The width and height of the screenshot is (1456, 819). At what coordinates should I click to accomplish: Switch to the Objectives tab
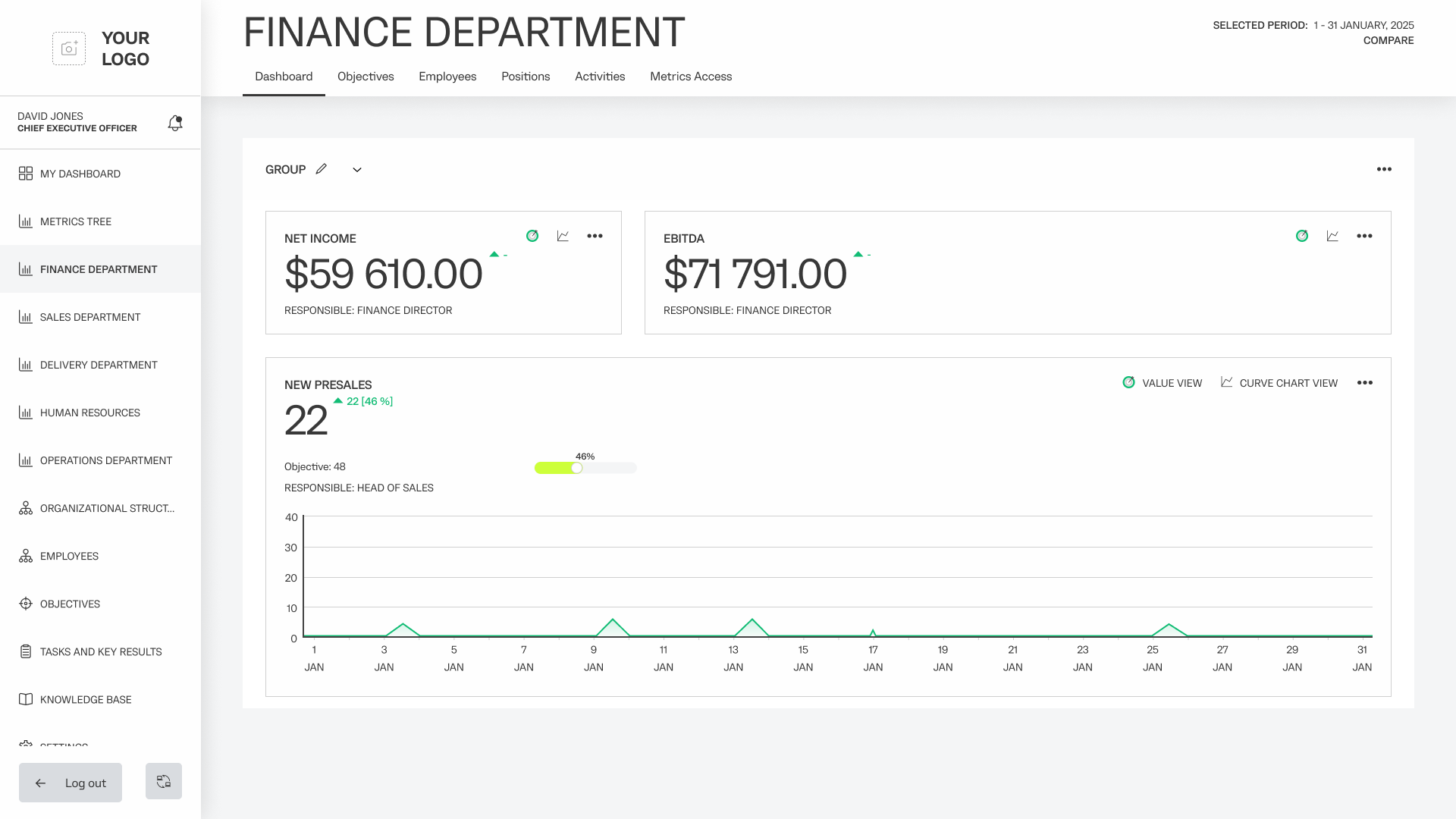coord(366,77)
